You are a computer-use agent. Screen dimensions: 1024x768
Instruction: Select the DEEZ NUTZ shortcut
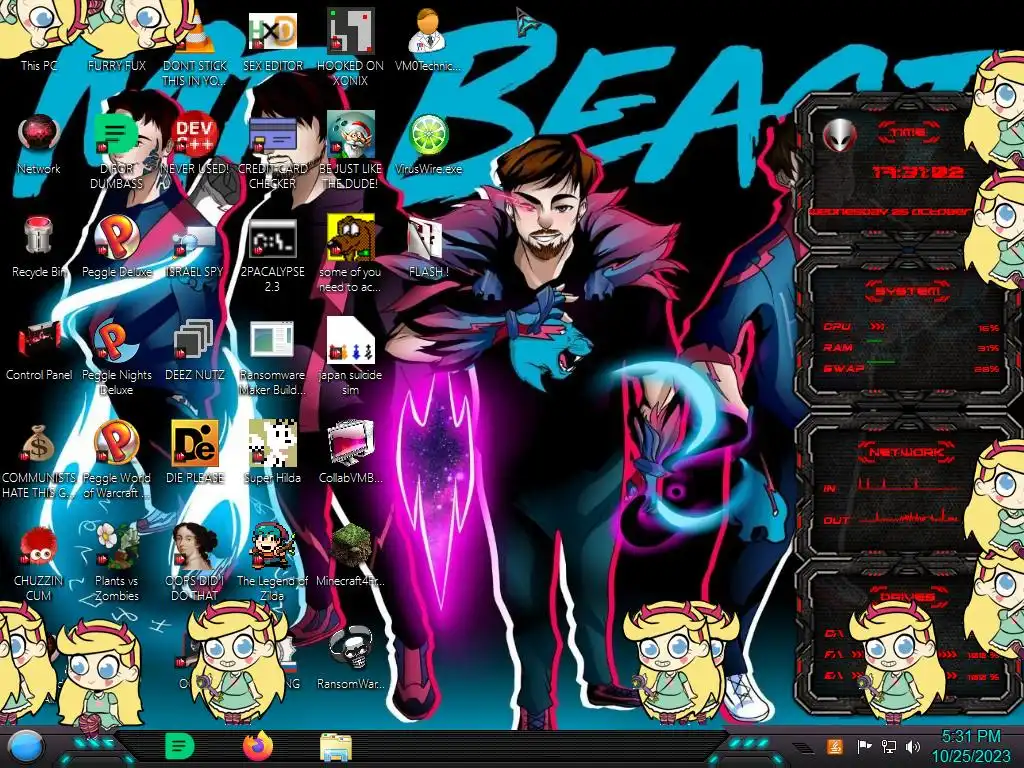[194, 350]
